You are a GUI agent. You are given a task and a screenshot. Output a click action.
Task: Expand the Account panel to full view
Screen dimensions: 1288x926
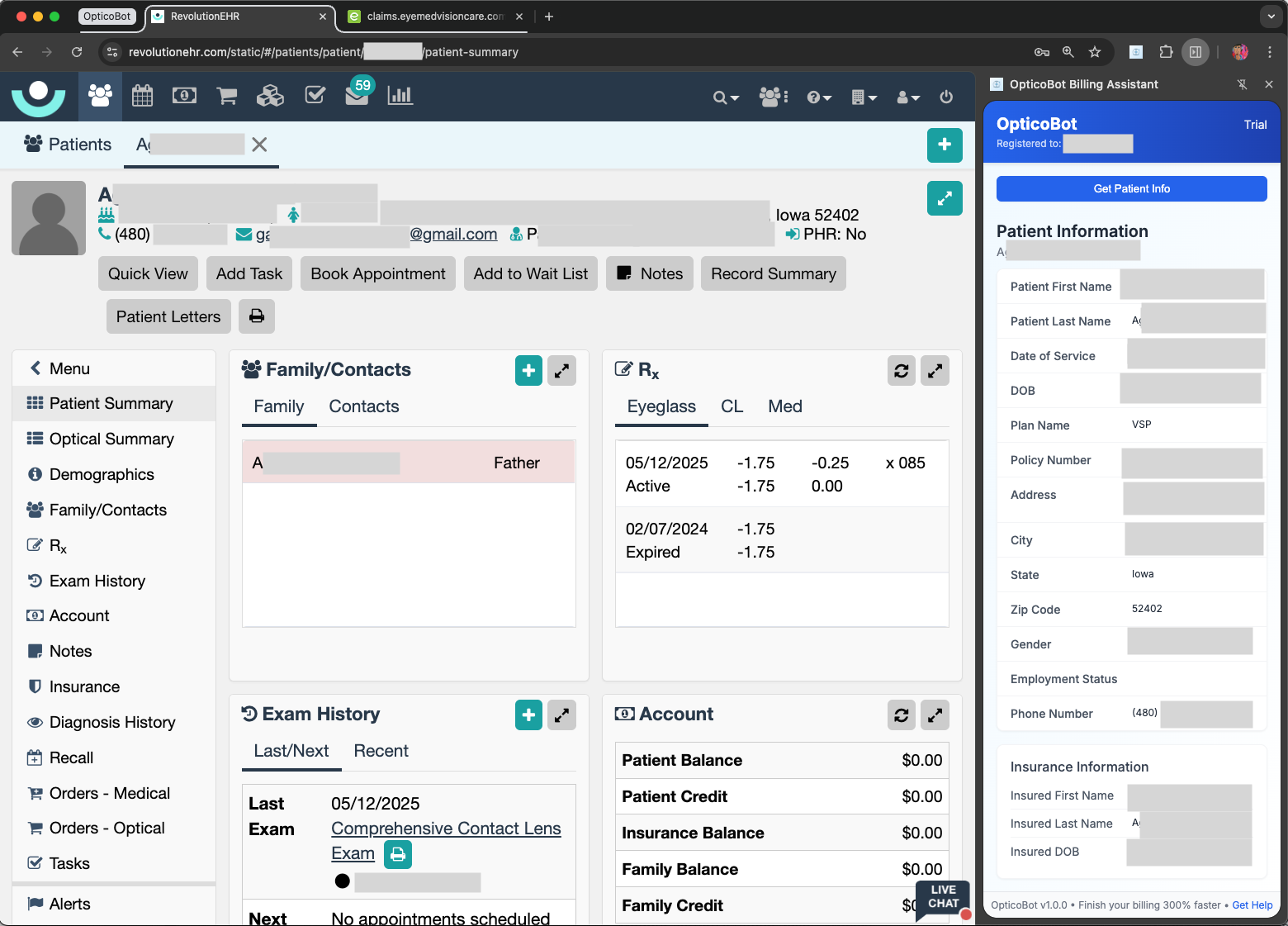pyautogui.click(x=935, y=715)
